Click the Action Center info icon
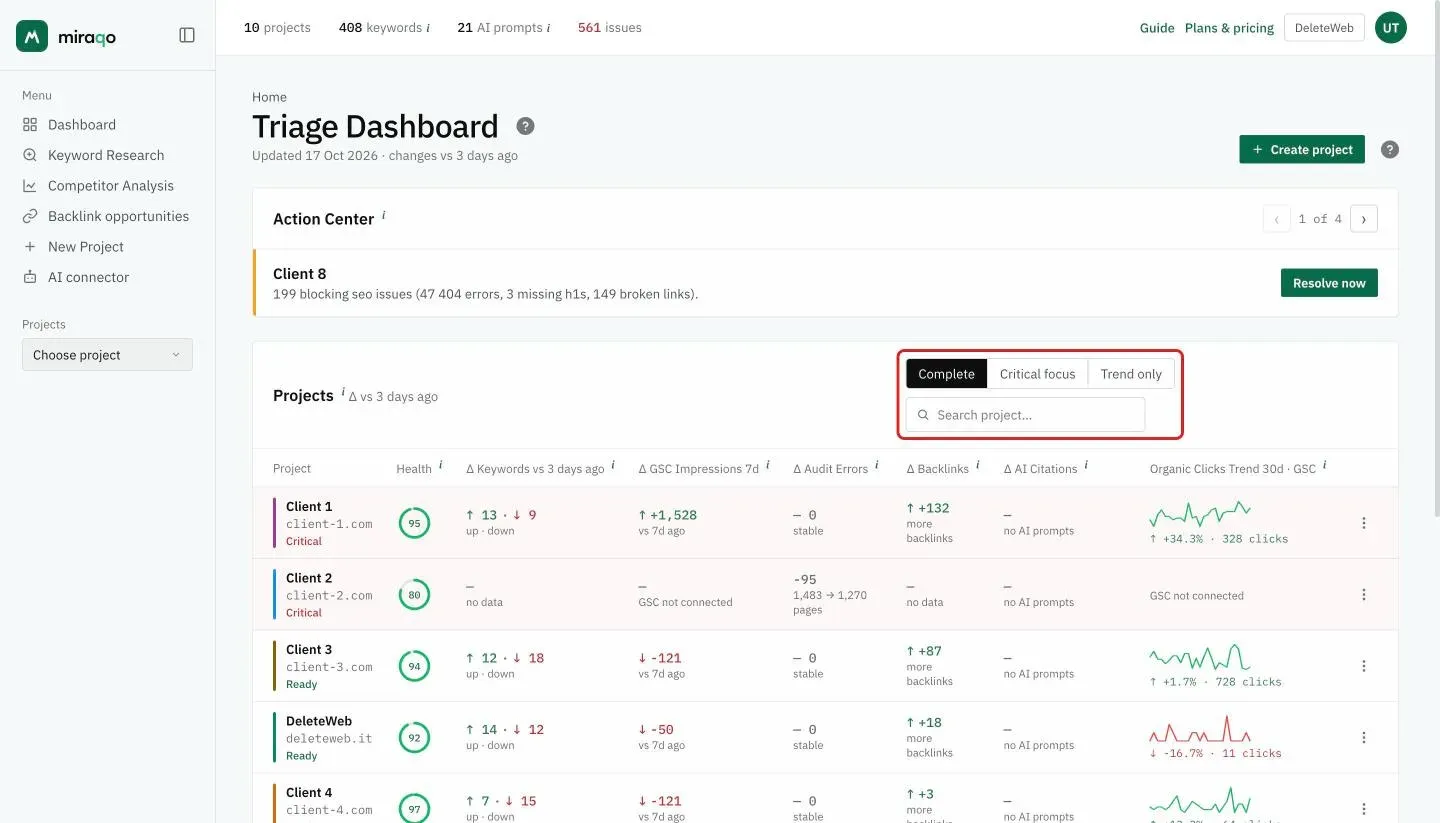Screen dimensions: 1440x823 click(x=384, y=215)
